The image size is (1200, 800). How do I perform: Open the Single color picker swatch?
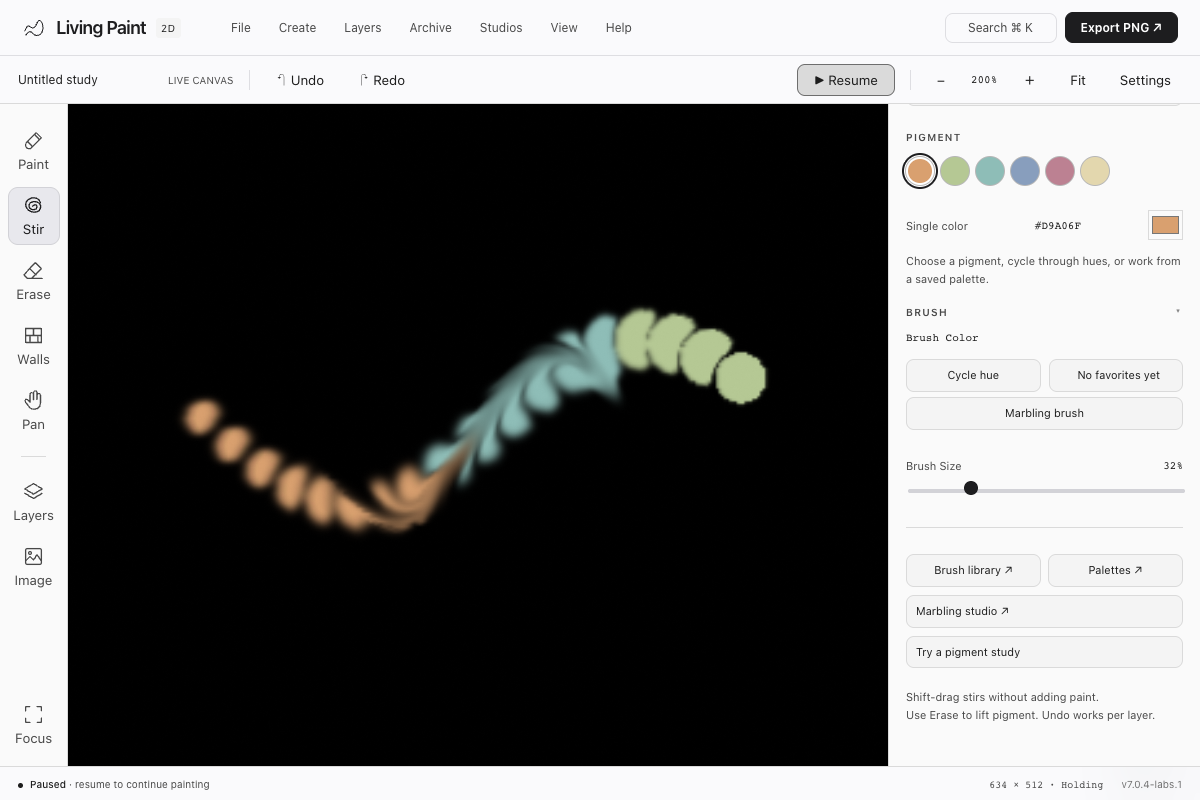1165,225
